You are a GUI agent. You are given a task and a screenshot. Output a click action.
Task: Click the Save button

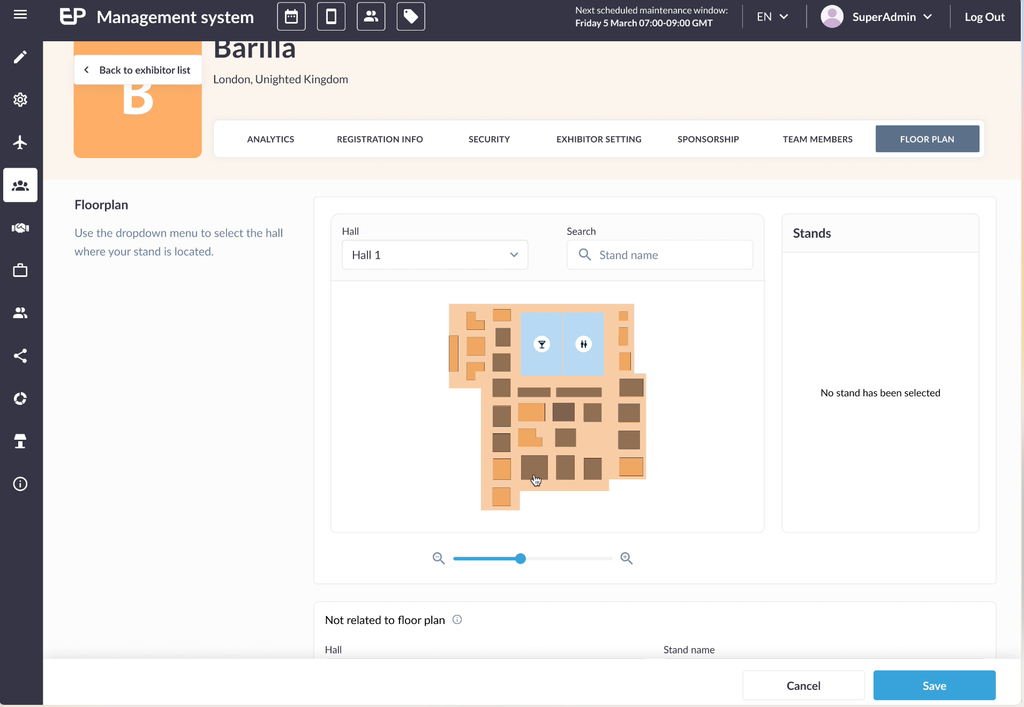933,686
